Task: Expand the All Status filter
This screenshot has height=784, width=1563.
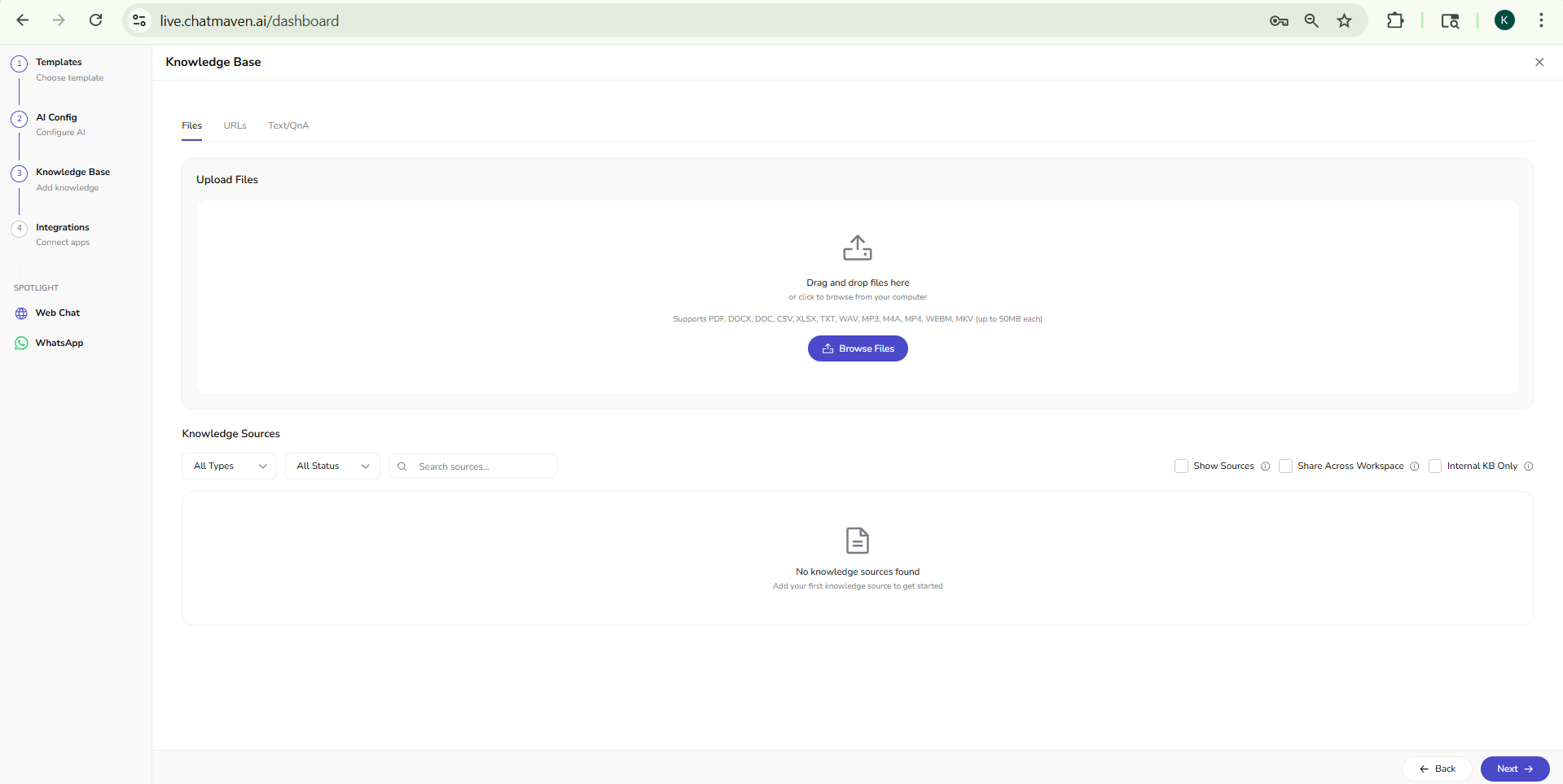Action: (x=331, y=466)
